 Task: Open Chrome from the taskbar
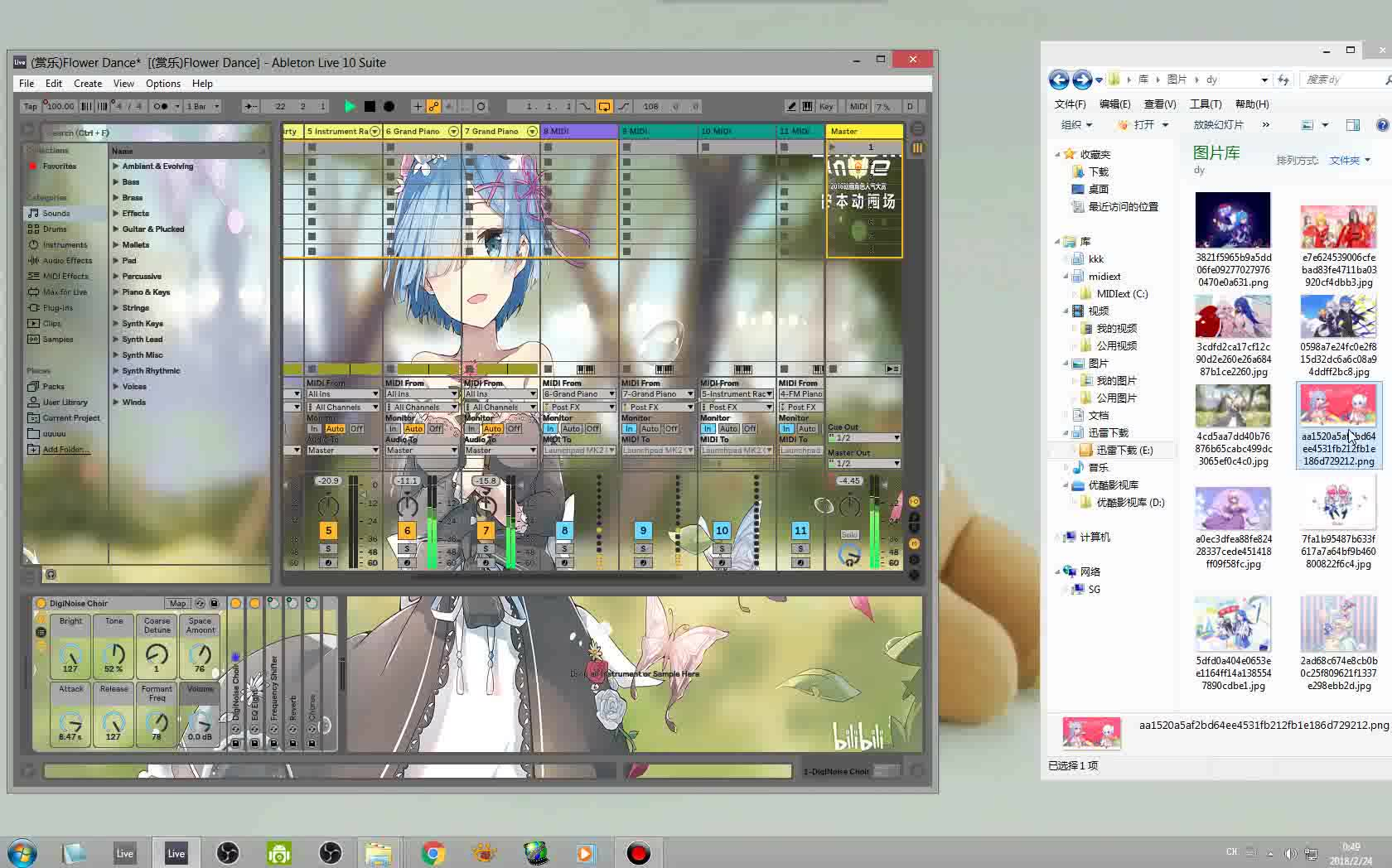433,853
